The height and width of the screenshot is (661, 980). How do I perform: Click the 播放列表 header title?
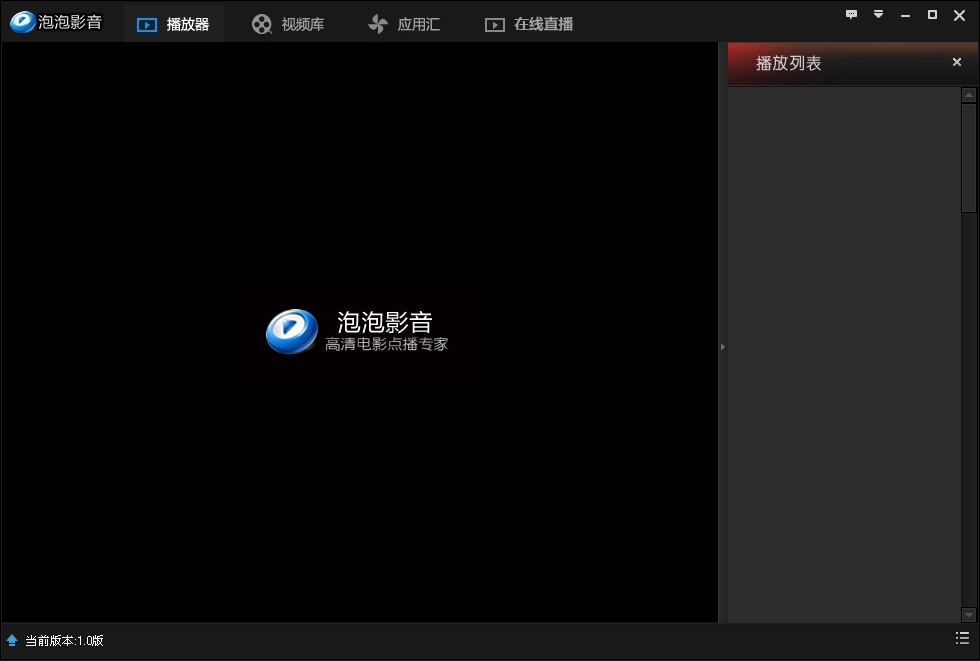coord(788,63)
